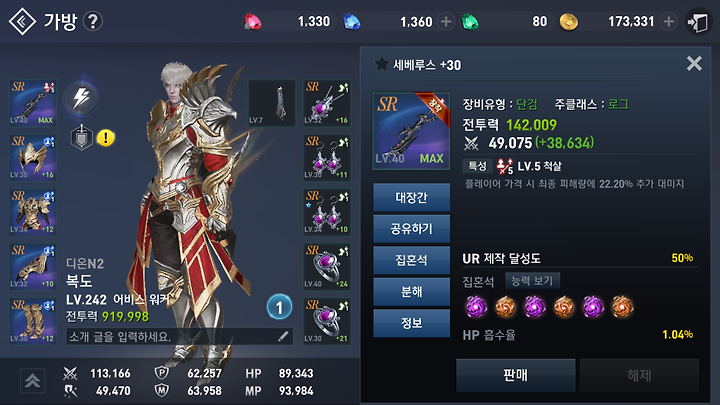Screen dimensions: 720x405
Task: Open the 대장간 menu button
Action: pyautogui.click(x=411, y=197)
